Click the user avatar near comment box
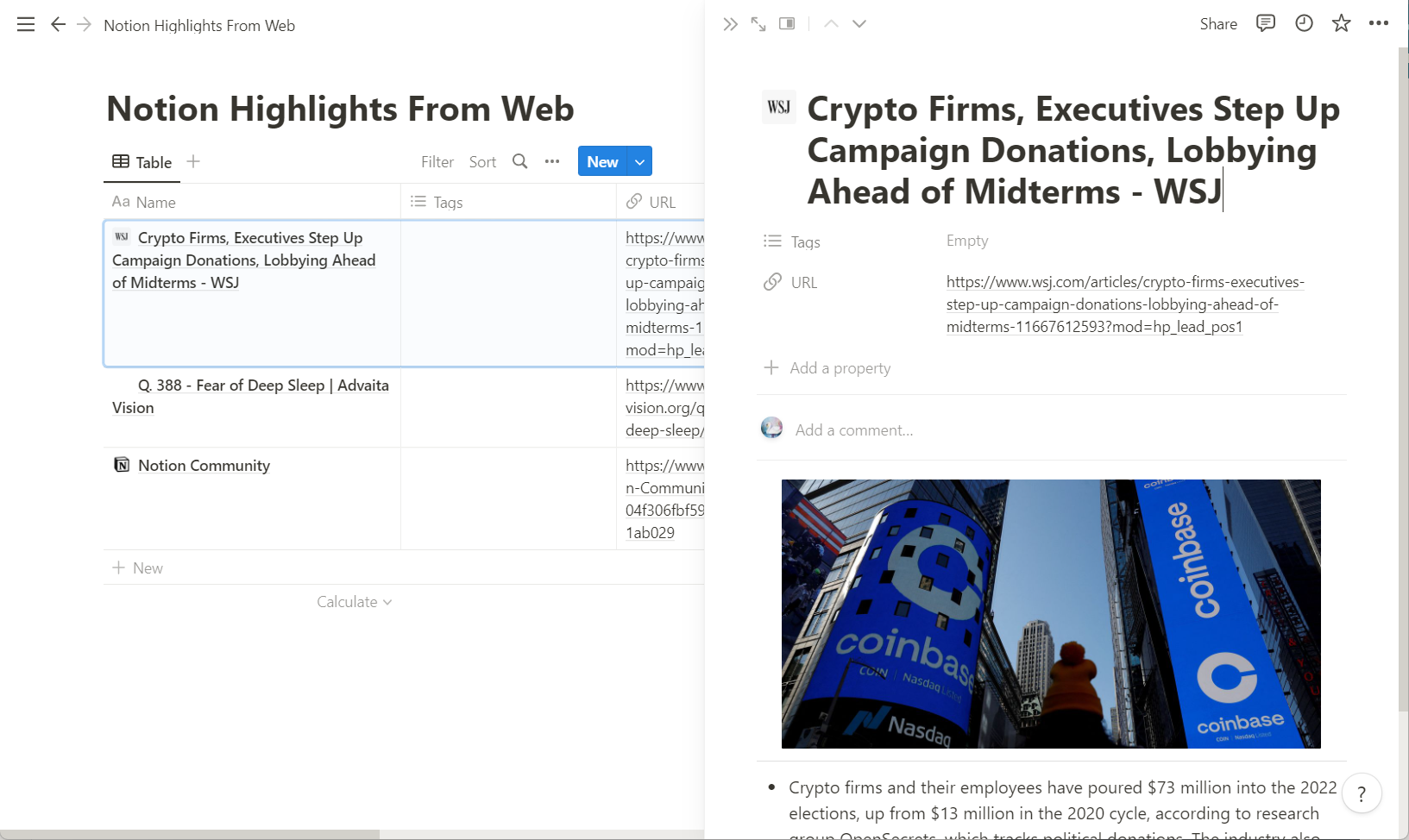The image size is (1409, 840). pyautogui.click(x=771, y=428)
